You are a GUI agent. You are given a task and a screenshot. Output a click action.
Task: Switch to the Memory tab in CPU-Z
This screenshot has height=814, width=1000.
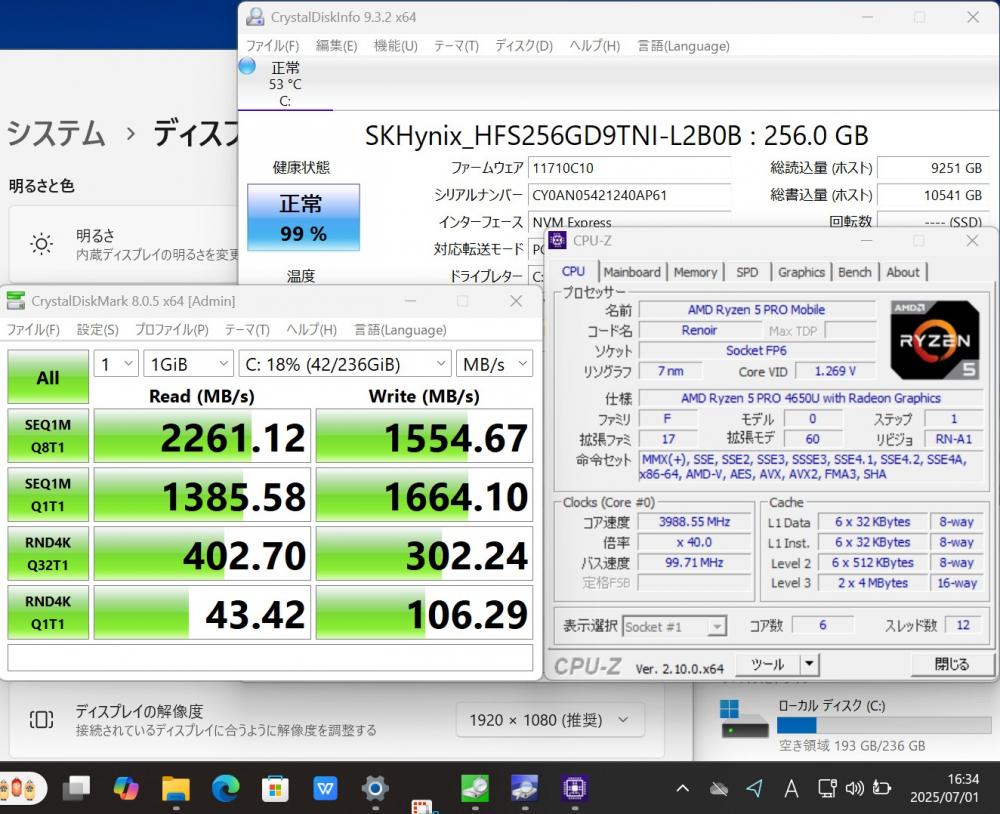coord(695,272)
